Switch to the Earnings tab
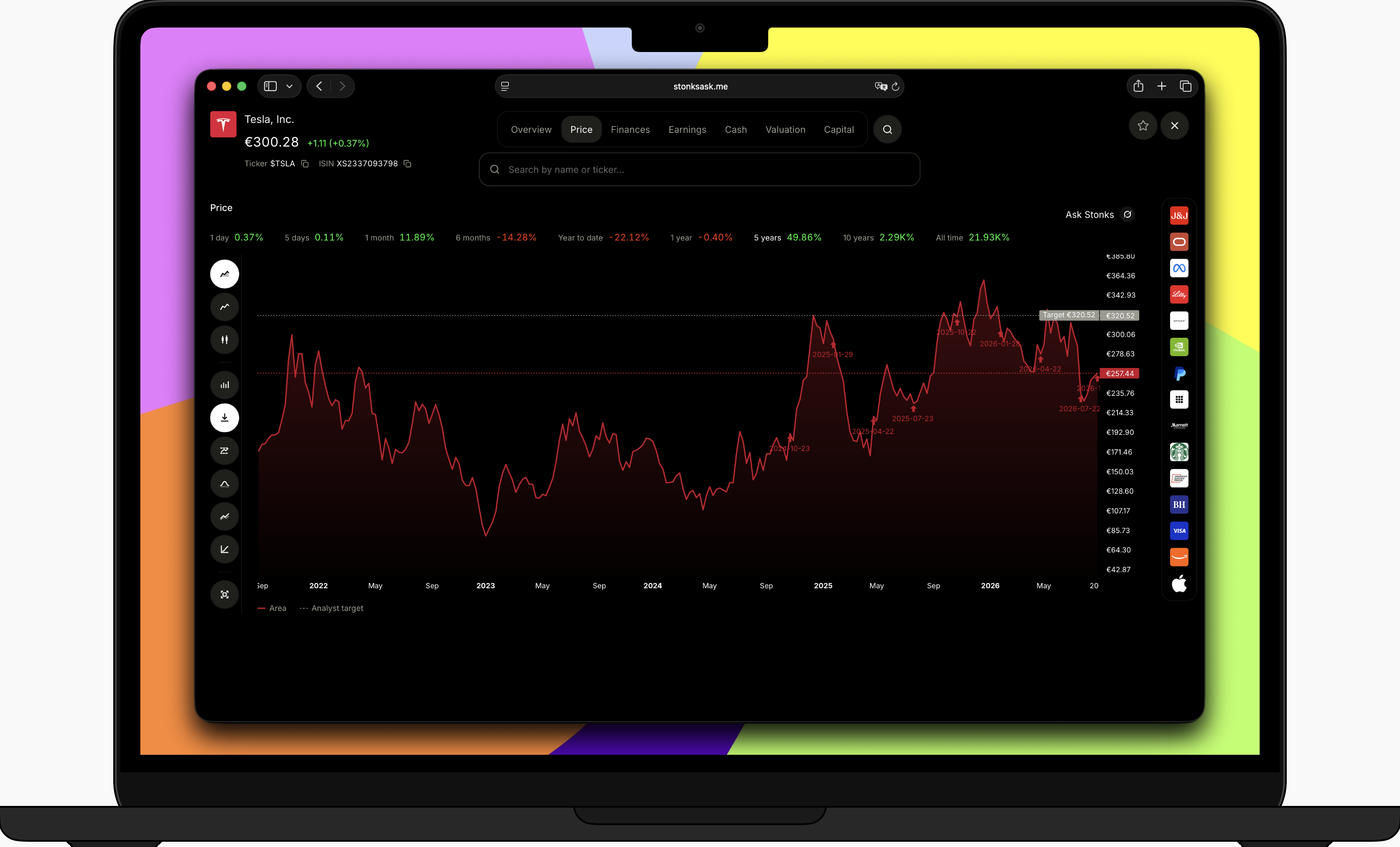This screenshot has height=847, width=1400. point(687,129)
